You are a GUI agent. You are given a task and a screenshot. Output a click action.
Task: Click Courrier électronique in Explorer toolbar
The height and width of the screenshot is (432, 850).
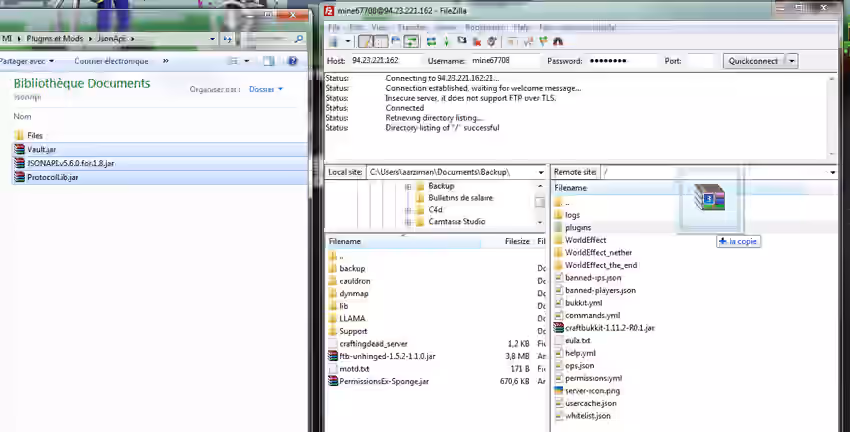[111, 61]
